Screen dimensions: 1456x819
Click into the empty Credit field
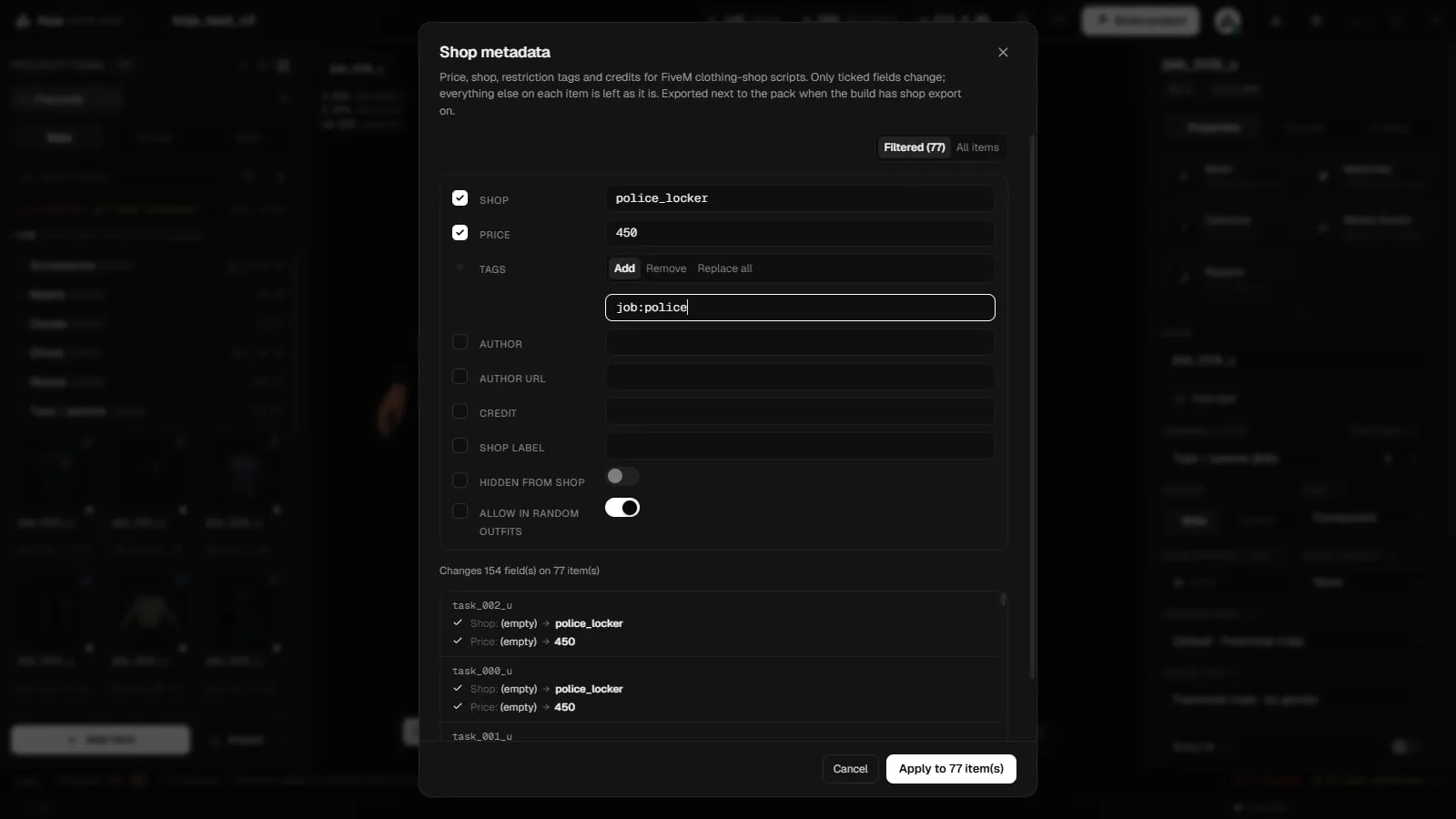click(x=800, y=411)
